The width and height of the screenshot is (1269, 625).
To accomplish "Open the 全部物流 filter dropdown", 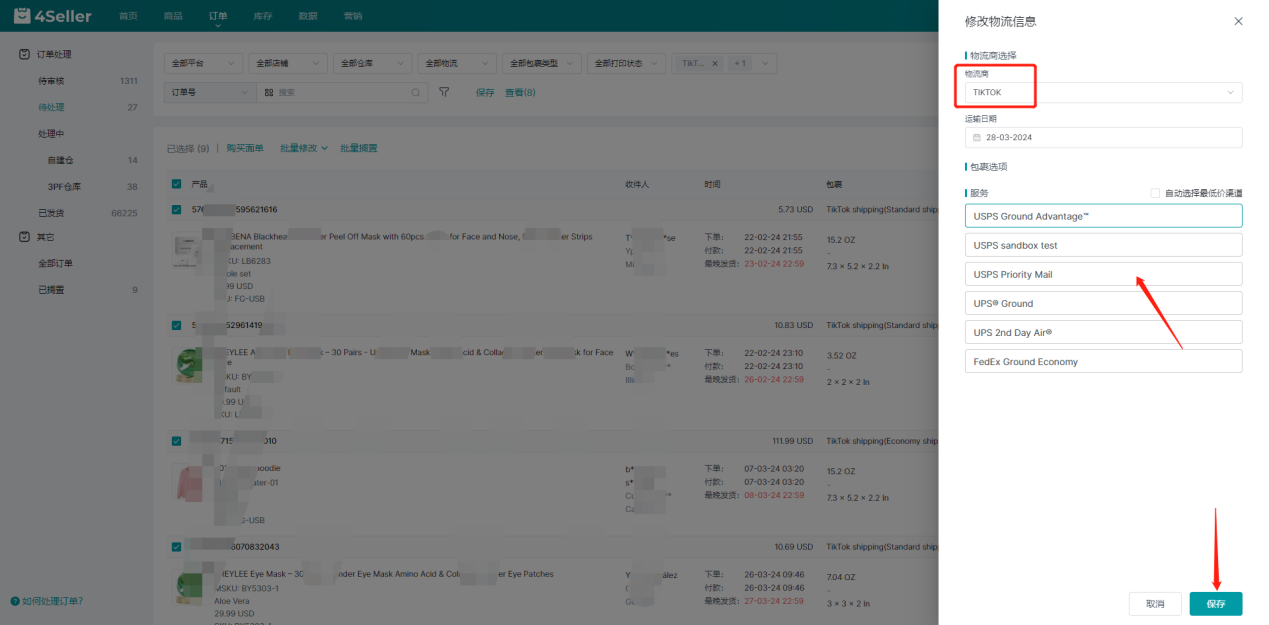I will click(457, 63).
